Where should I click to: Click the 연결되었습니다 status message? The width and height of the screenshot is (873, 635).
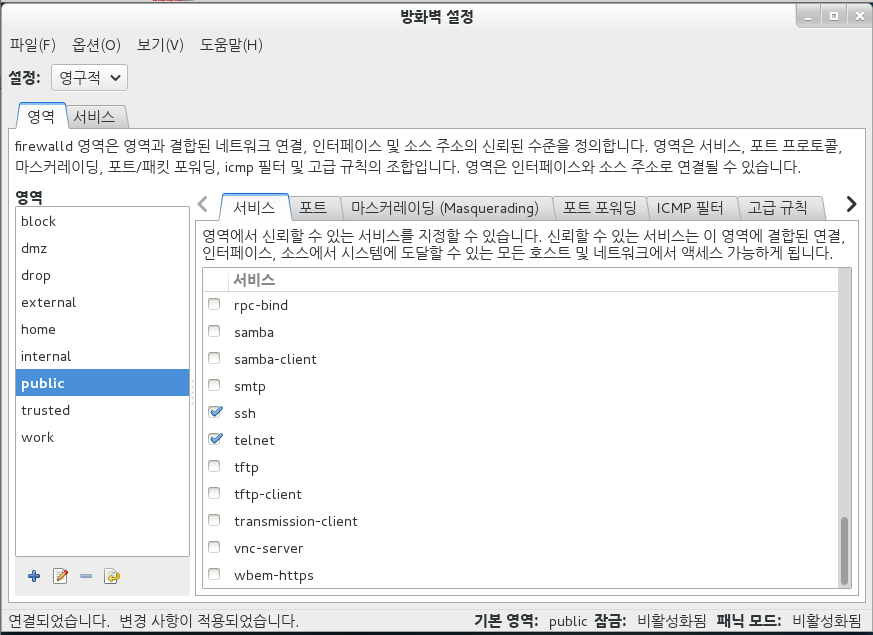tap(58, 621)
